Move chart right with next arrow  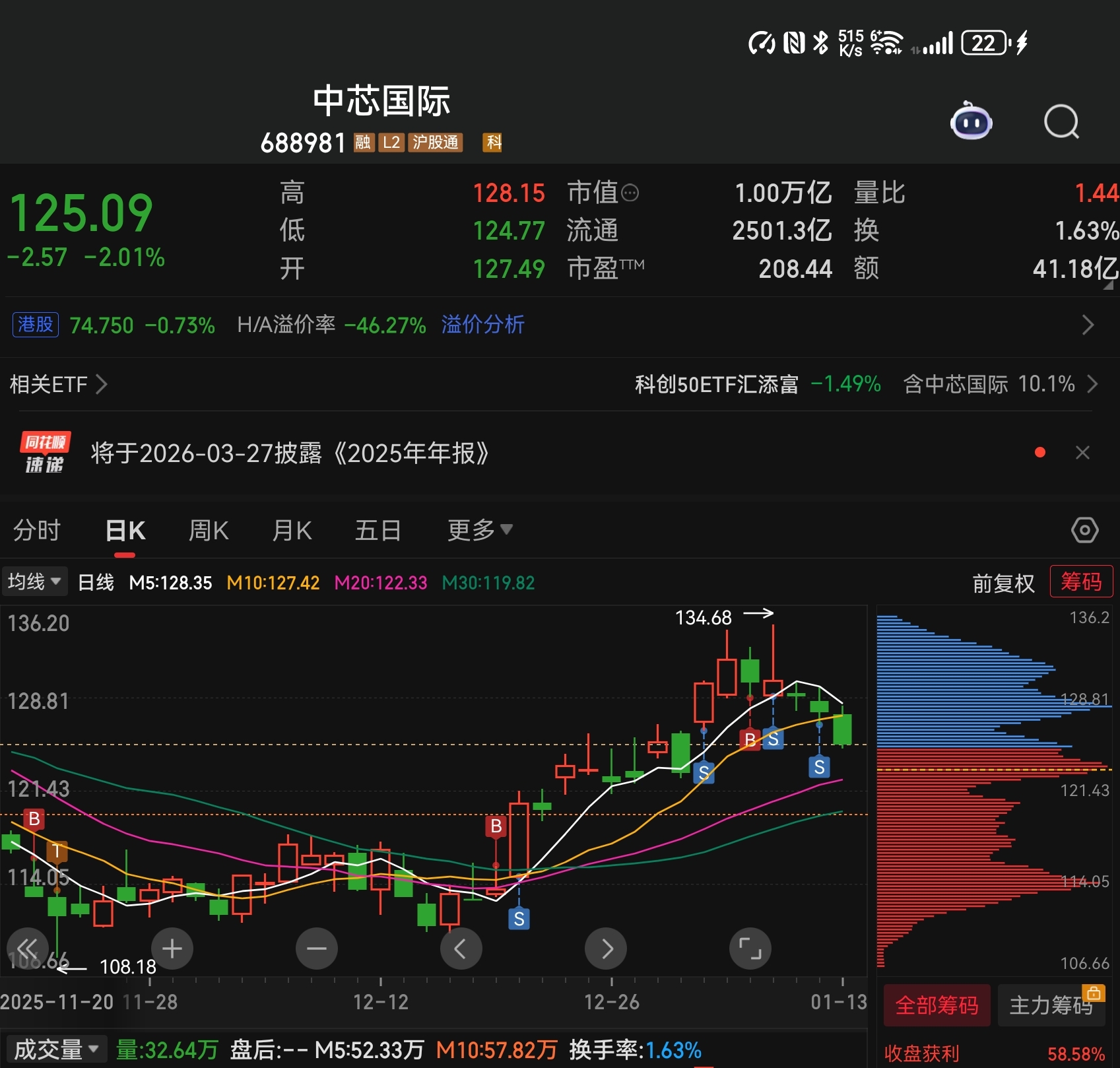pos(606,949)
